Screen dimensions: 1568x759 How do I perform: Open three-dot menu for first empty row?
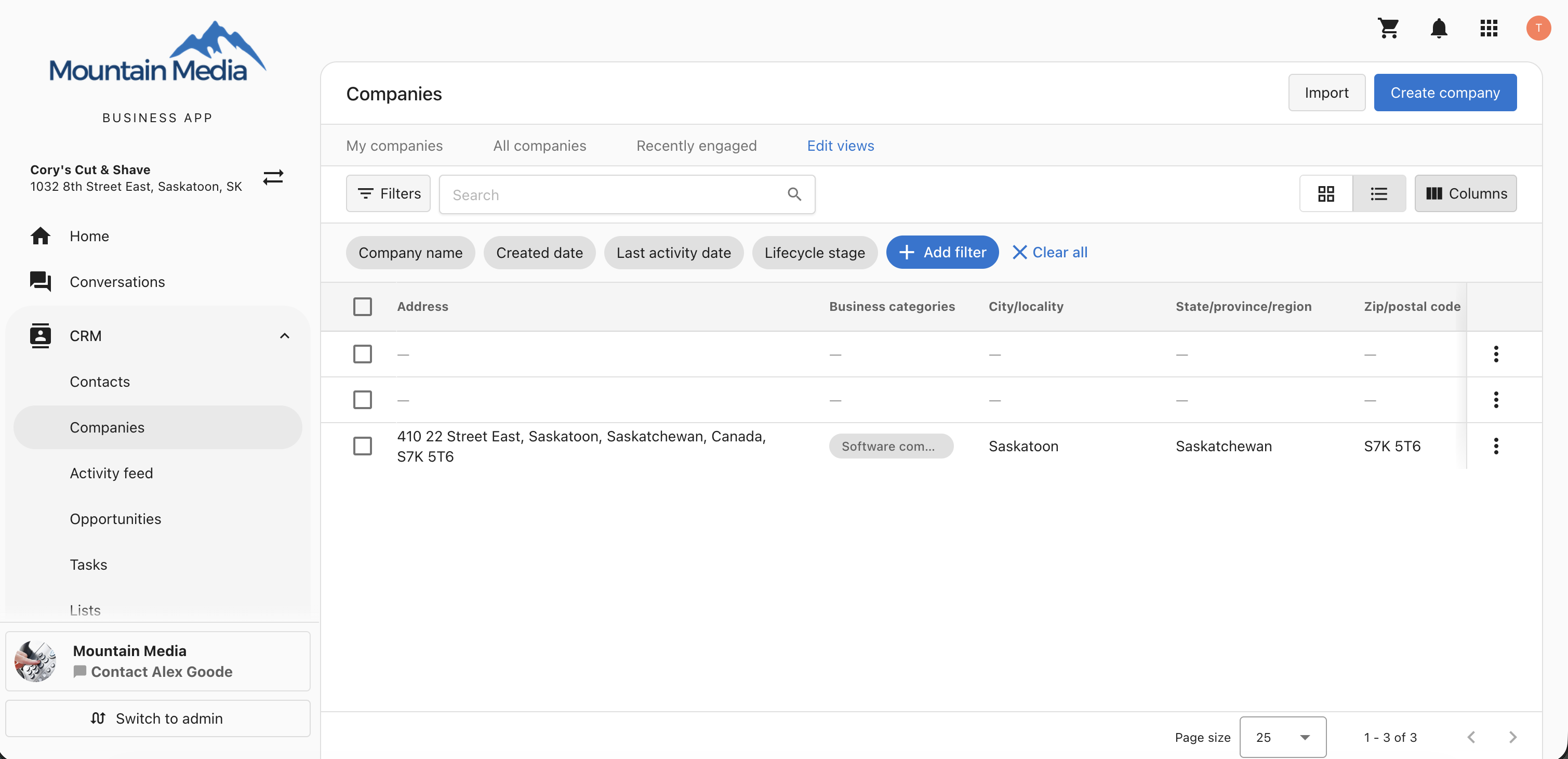click(1496, 354)
